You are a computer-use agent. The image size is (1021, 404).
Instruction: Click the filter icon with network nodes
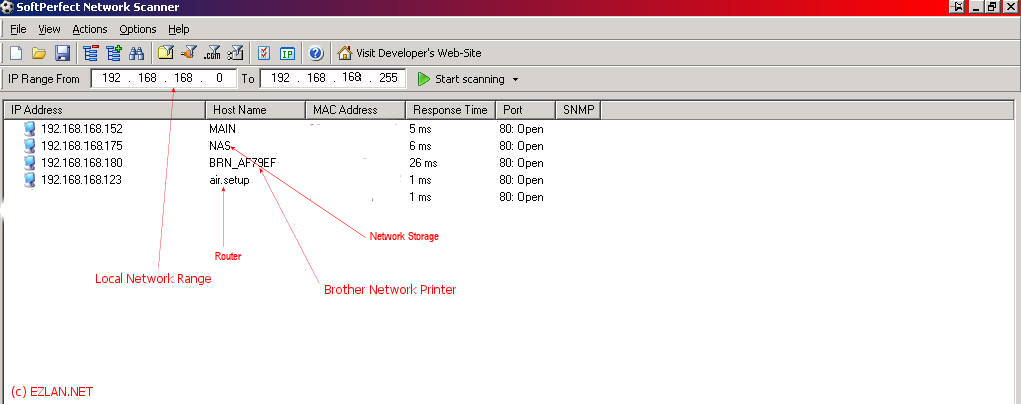tap(235, 53)
